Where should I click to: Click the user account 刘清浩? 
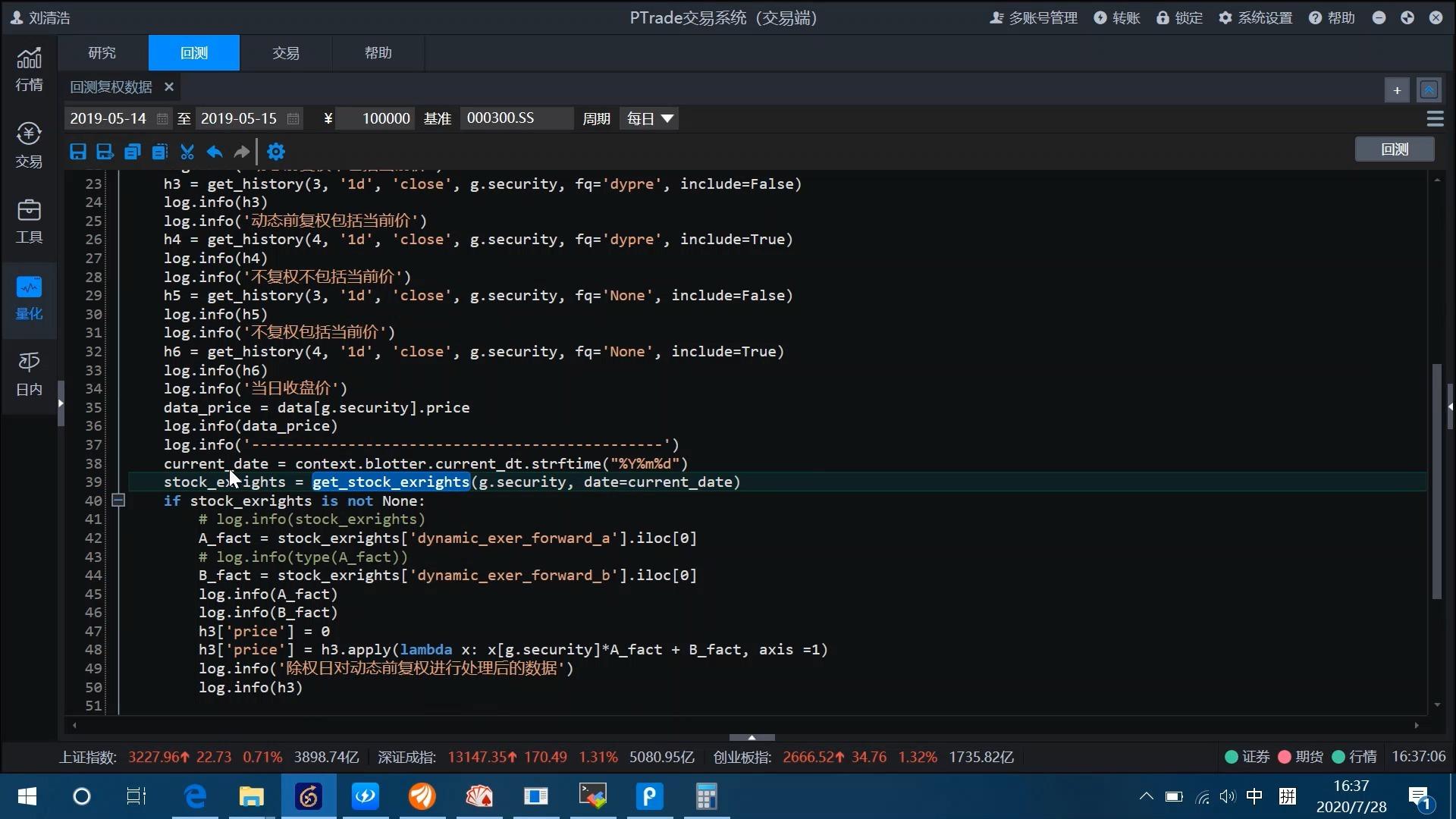coord(40,17)
